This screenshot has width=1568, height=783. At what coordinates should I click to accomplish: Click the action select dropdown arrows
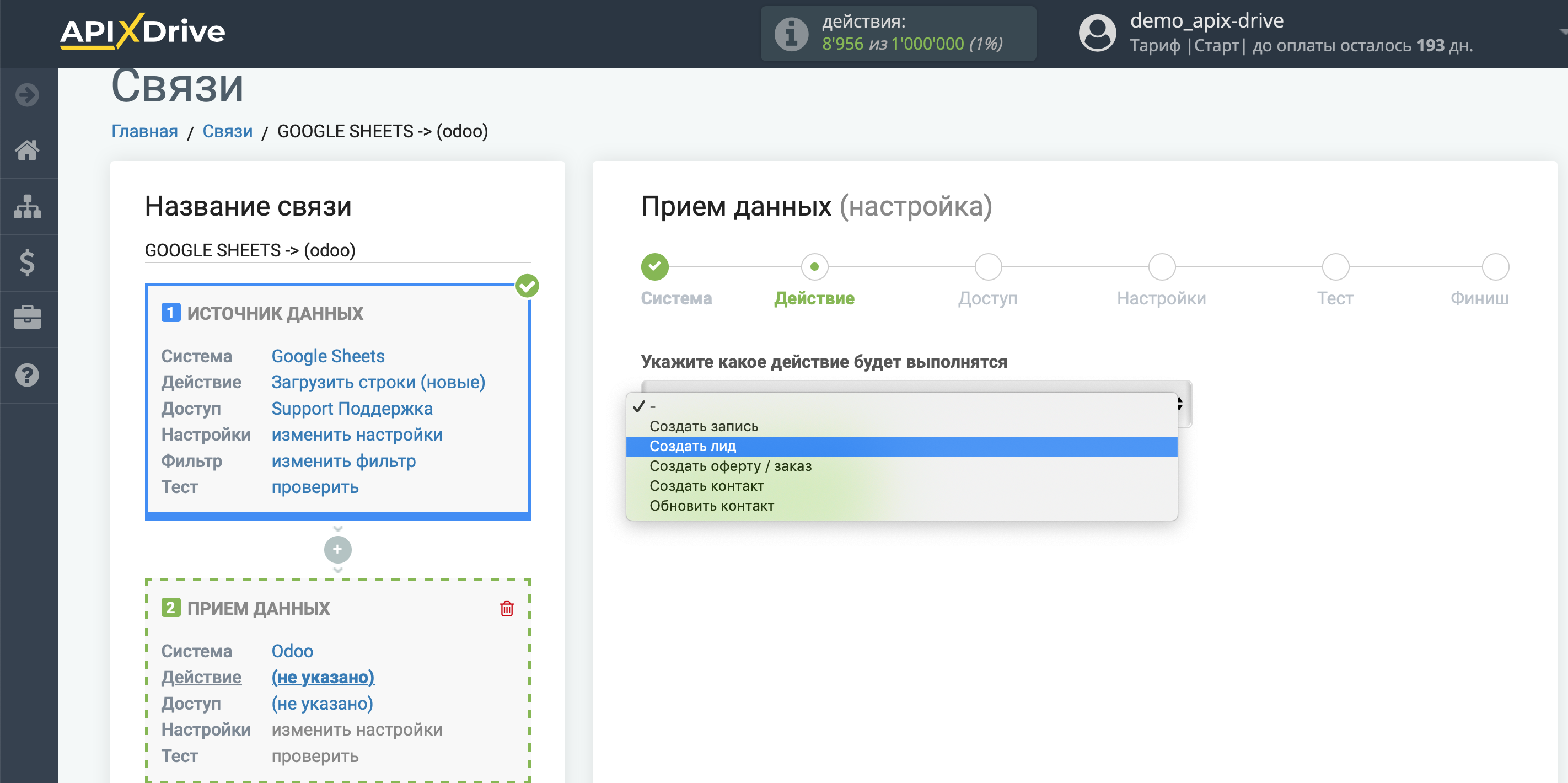(1180, 403)
